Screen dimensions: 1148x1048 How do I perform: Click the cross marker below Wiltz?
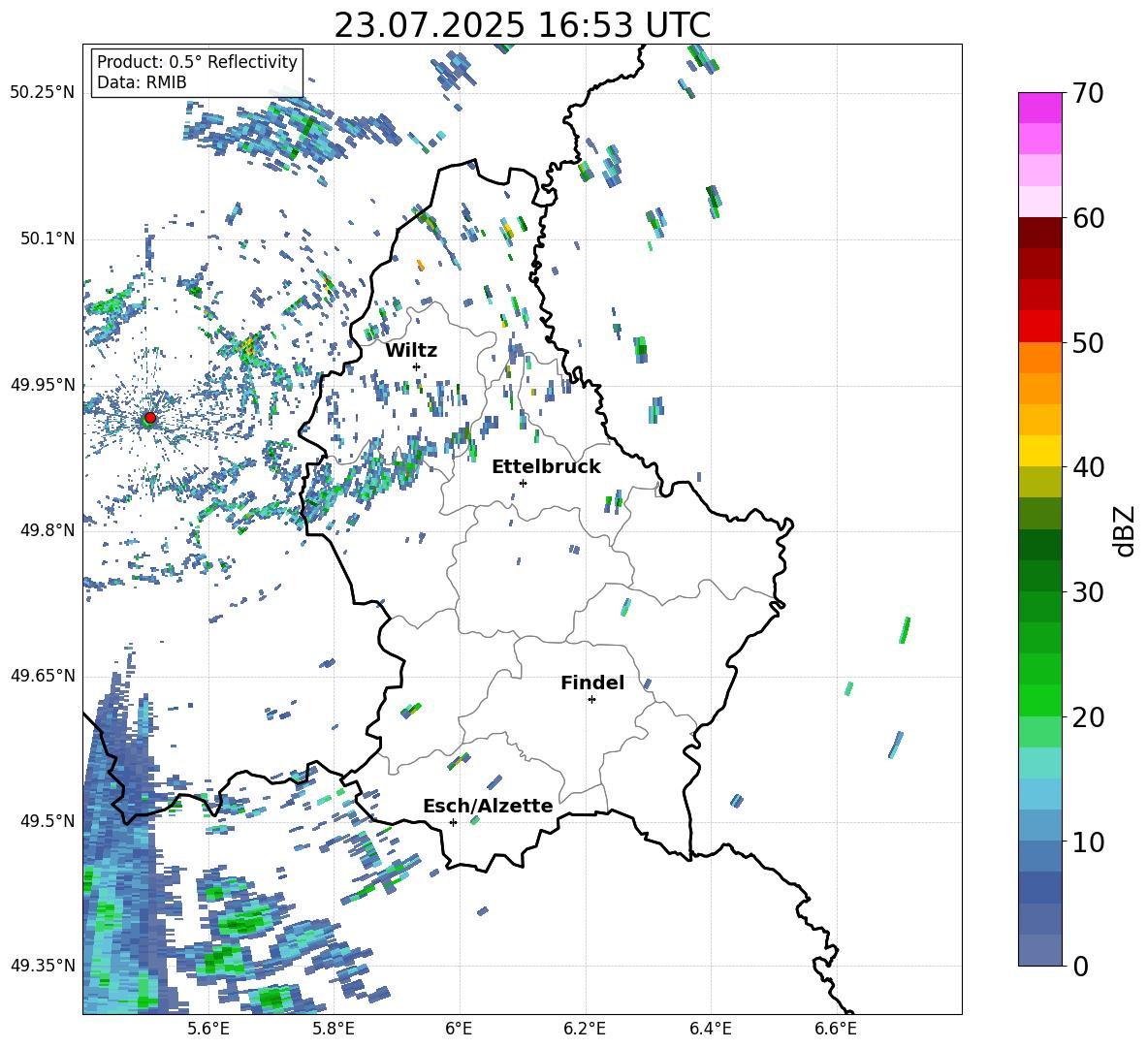pos(417,366)
